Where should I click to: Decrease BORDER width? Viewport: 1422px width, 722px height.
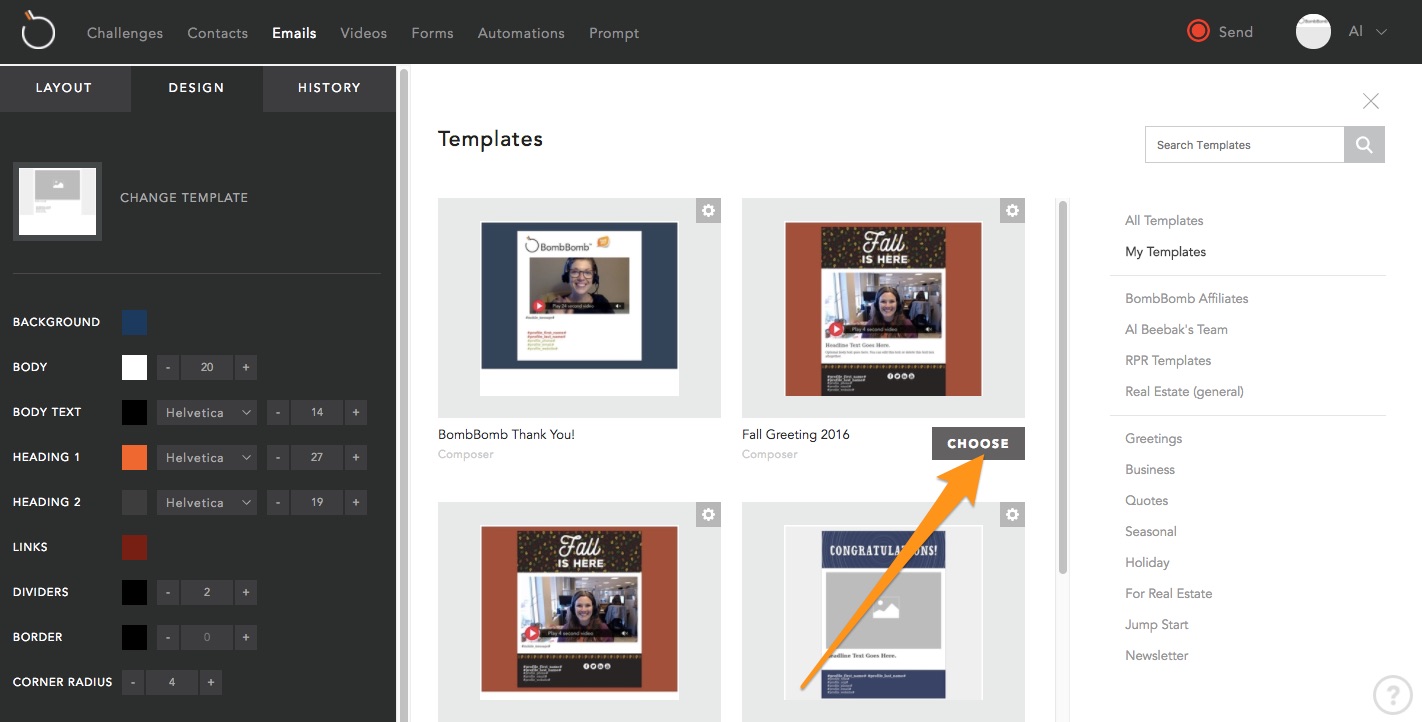pyautogui.click(x=168, y=637)
